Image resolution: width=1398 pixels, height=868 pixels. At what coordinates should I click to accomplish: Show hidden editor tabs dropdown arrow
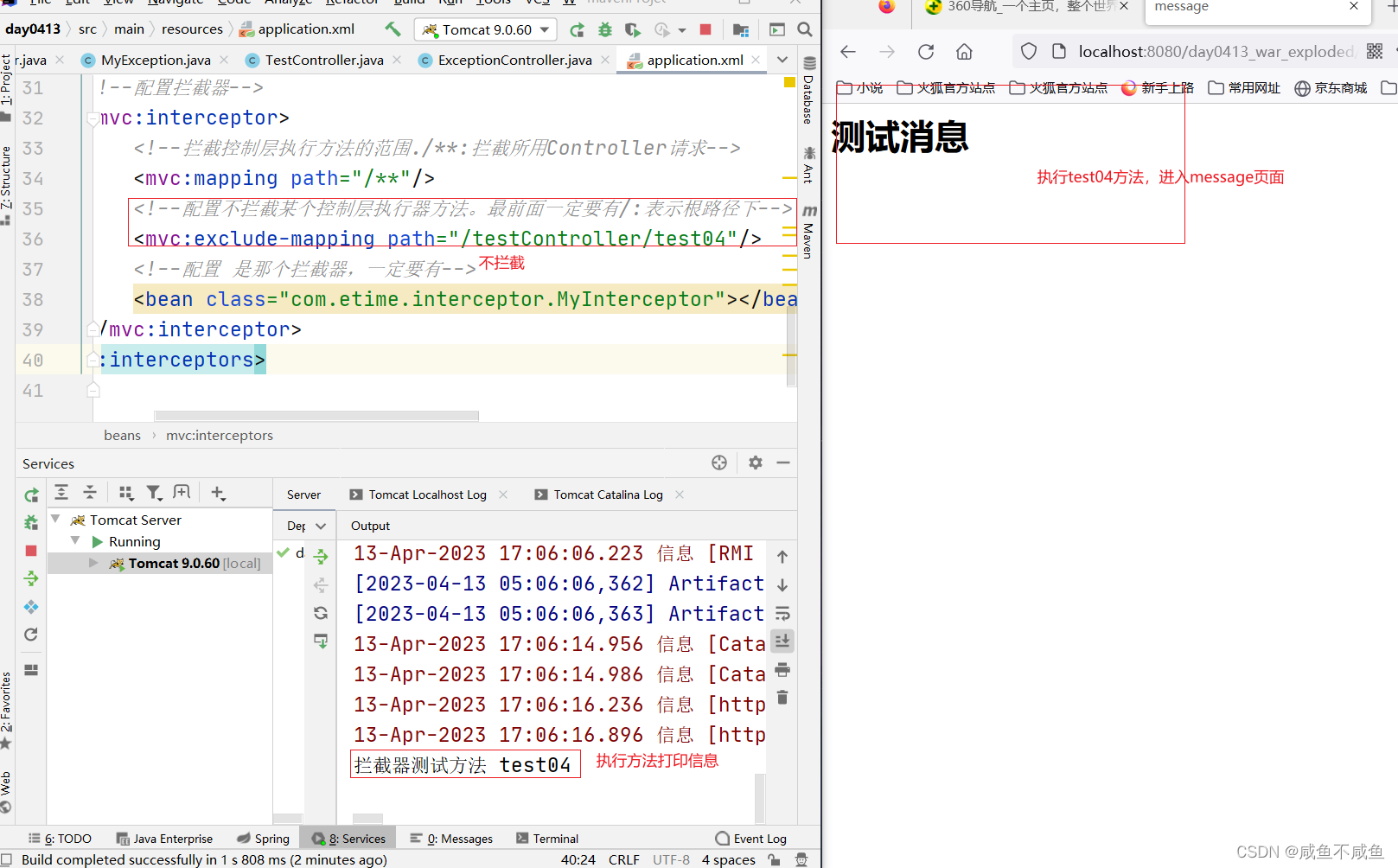pos(782,60)
